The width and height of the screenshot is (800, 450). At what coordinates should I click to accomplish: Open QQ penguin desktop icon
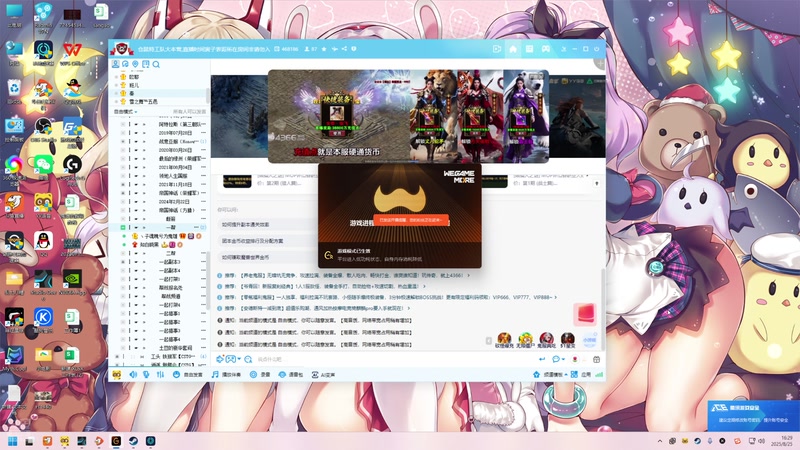pos(43,242)
